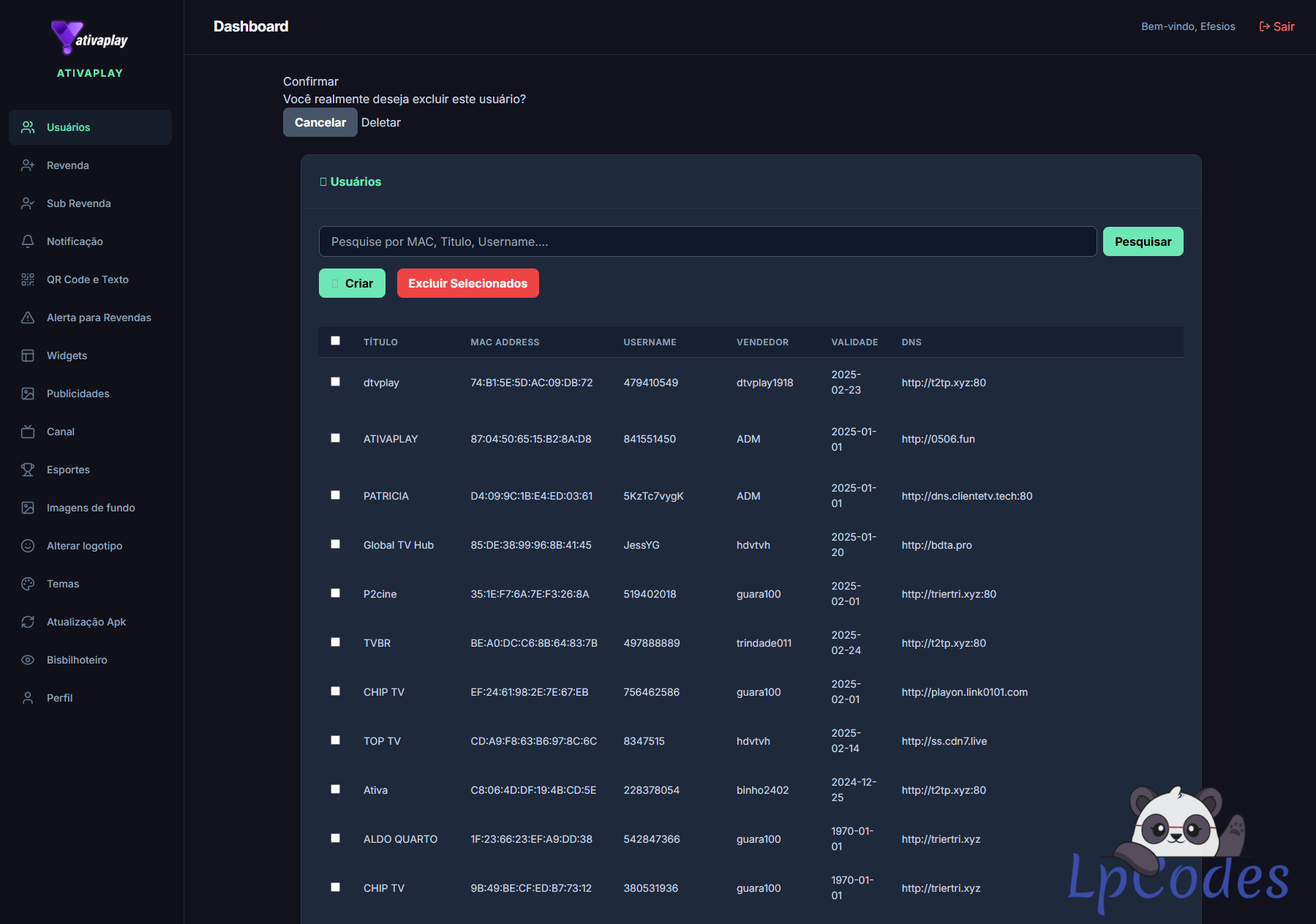This screenshot has height=924, width=1316.
Task: Focus the MAC, Titulo, Username search field
Action: [x=707, y=241]
